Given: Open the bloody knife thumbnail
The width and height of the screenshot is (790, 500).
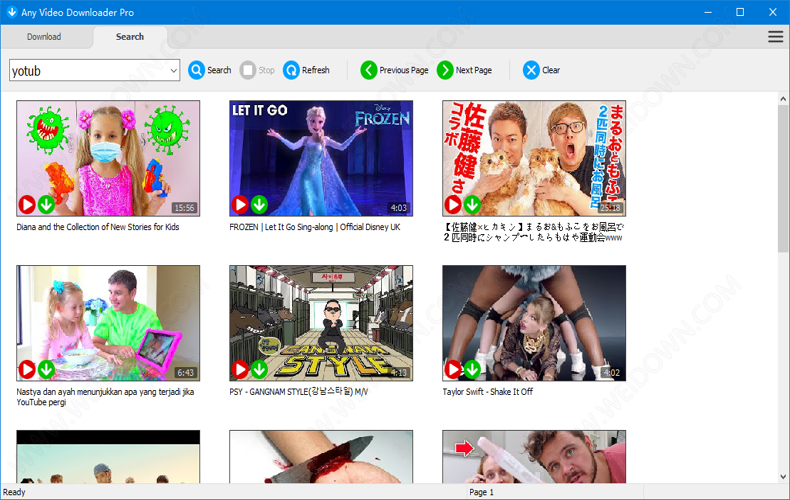Looking at the screenshot, I should coord(321,457).
